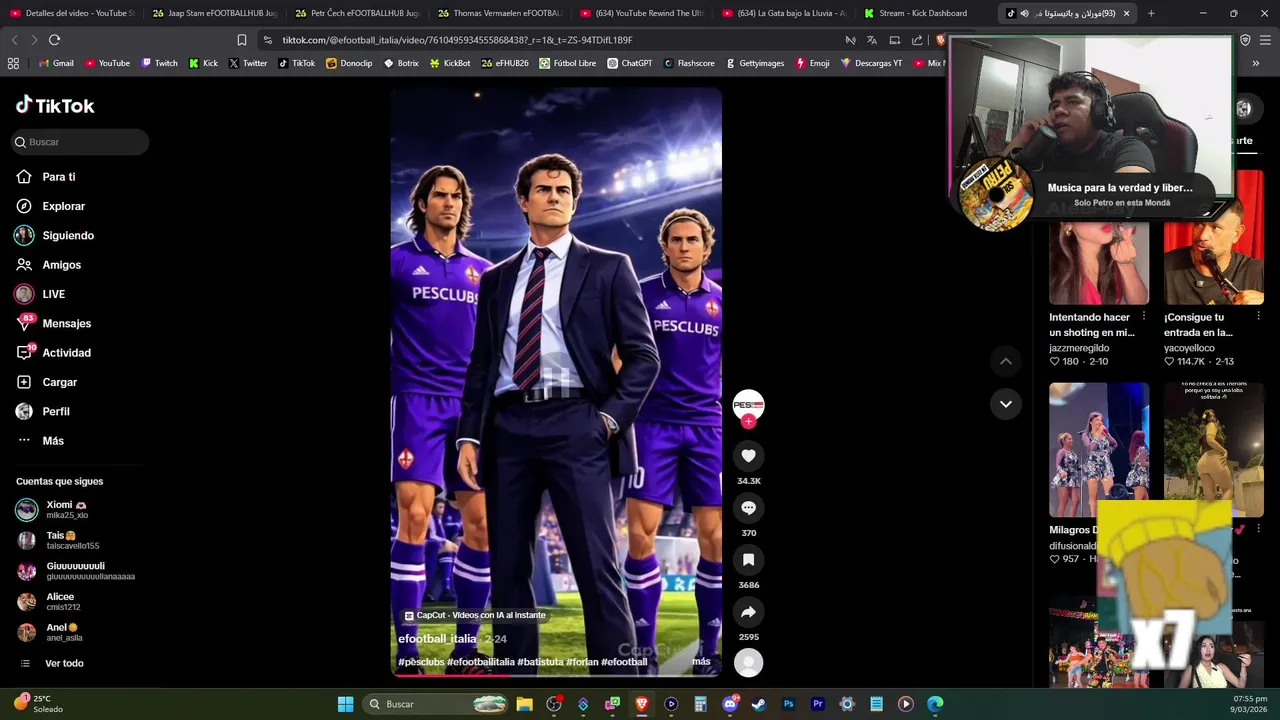Open followed account Tais taiscavello155
The width and height of the screenshot is (1280, 720).
pyautogui.click(x=75, y=541)
